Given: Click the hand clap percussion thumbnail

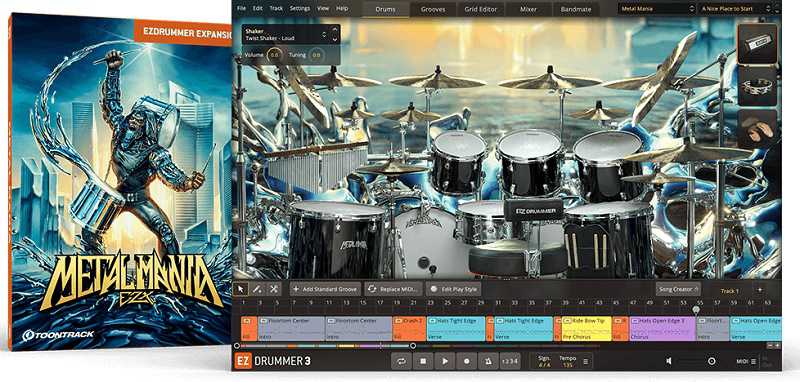Looking at the screenshot, I should coord(757,128).
